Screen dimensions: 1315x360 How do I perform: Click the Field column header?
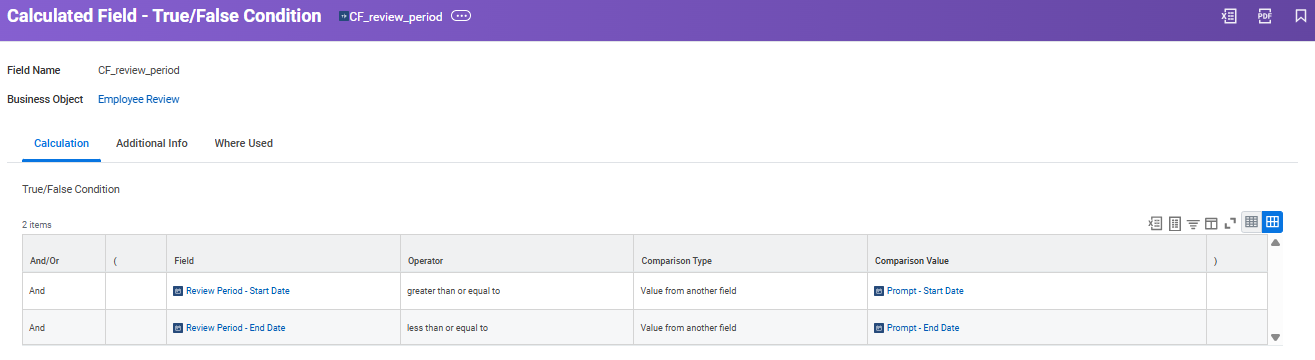[x=284, y=254]
